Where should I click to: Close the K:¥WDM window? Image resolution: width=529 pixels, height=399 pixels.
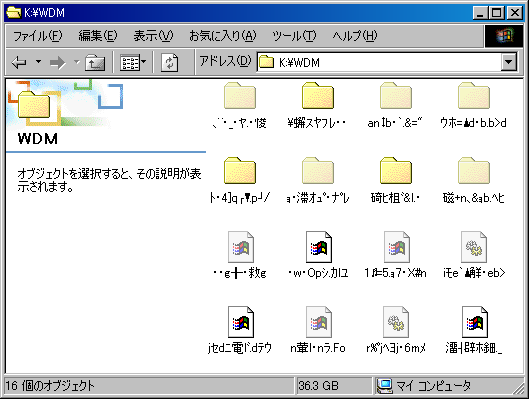pos(515,13)
